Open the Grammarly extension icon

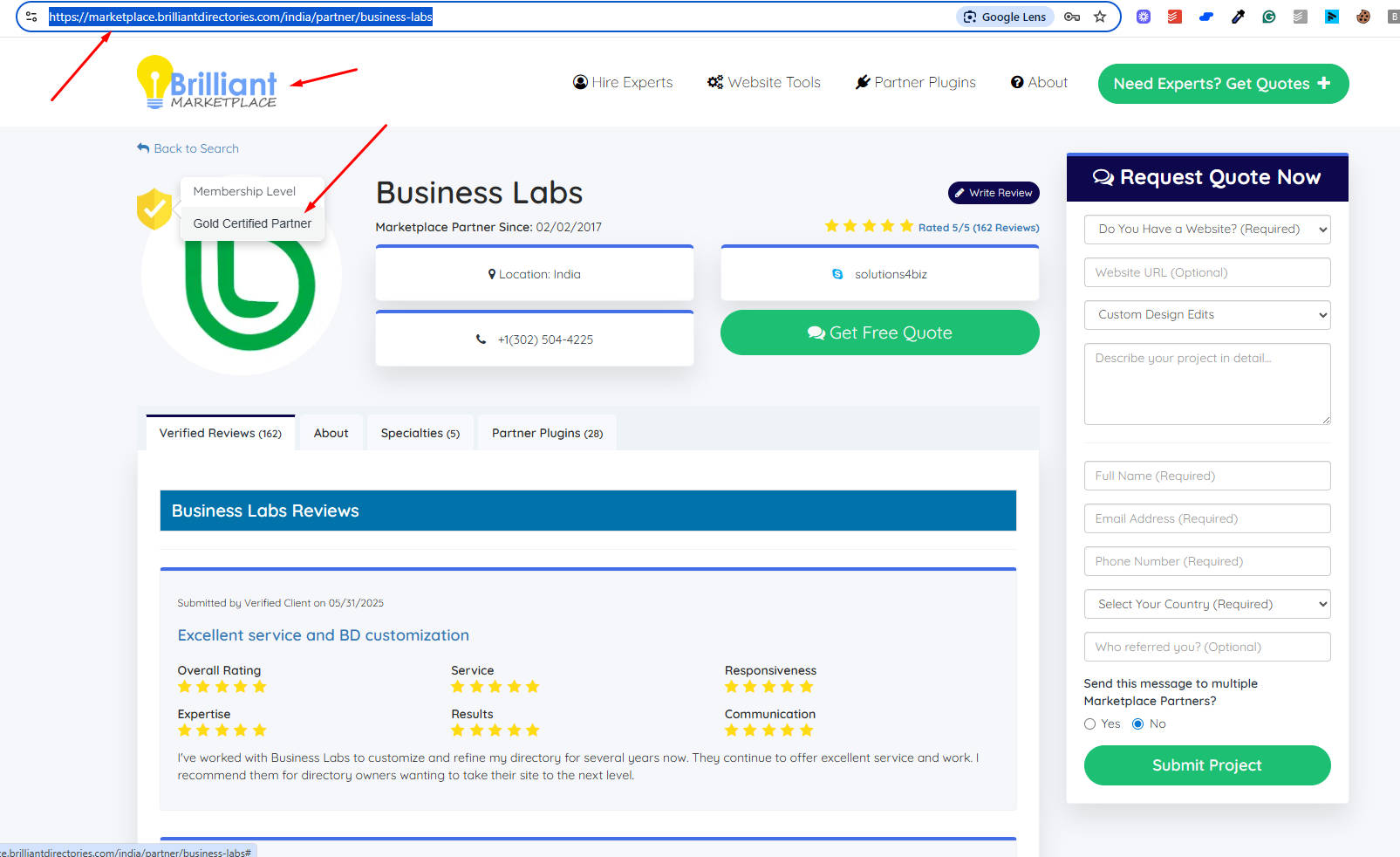point(1268,16)
